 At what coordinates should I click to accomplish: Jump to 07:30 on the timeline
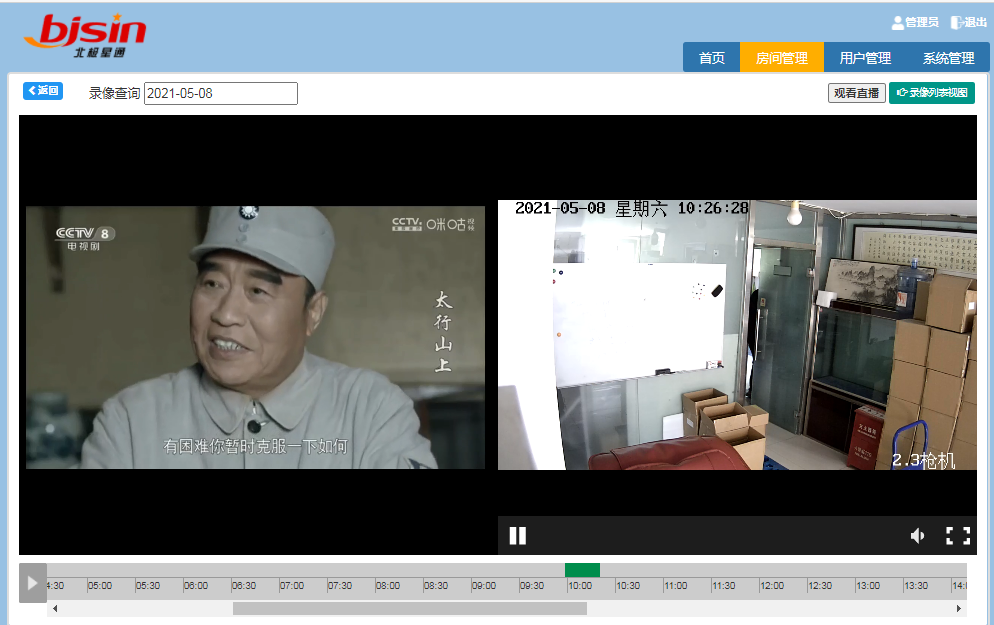340,586
